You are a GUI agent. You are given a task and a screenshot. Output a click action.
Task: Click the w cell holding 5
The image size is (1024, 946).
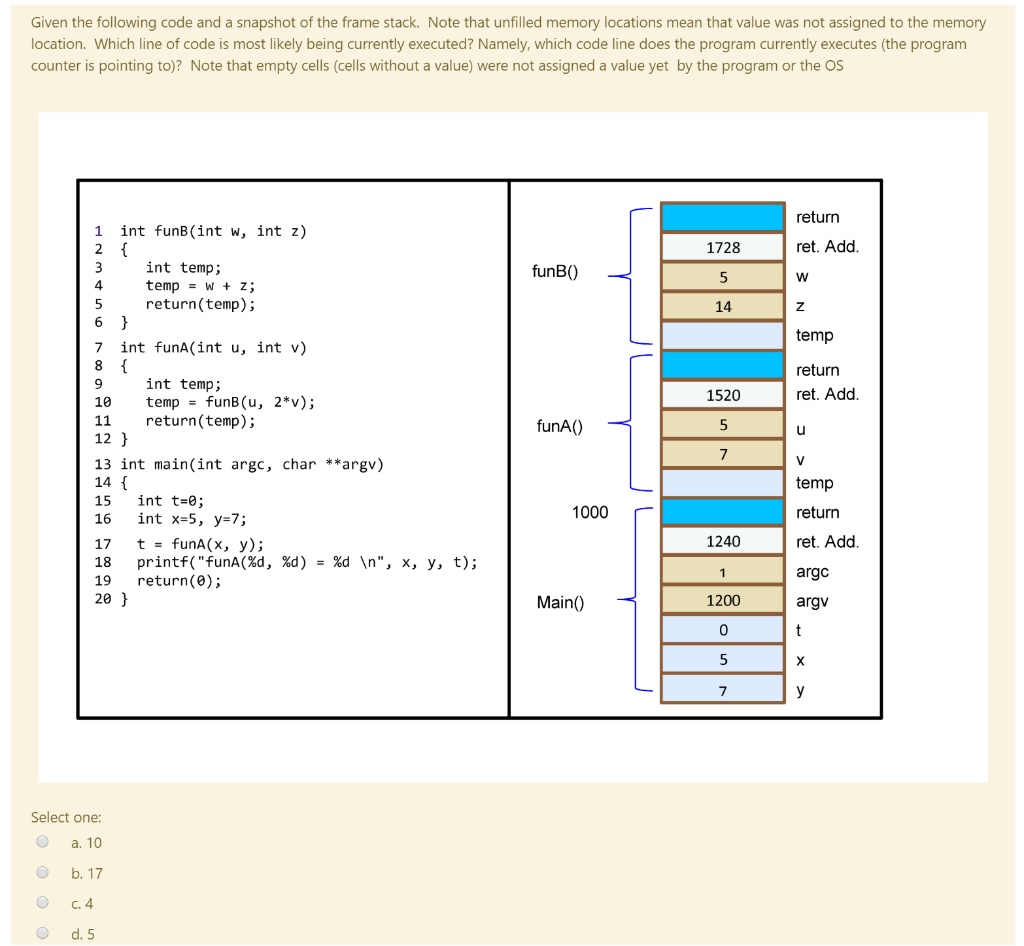tap(720, 276)
